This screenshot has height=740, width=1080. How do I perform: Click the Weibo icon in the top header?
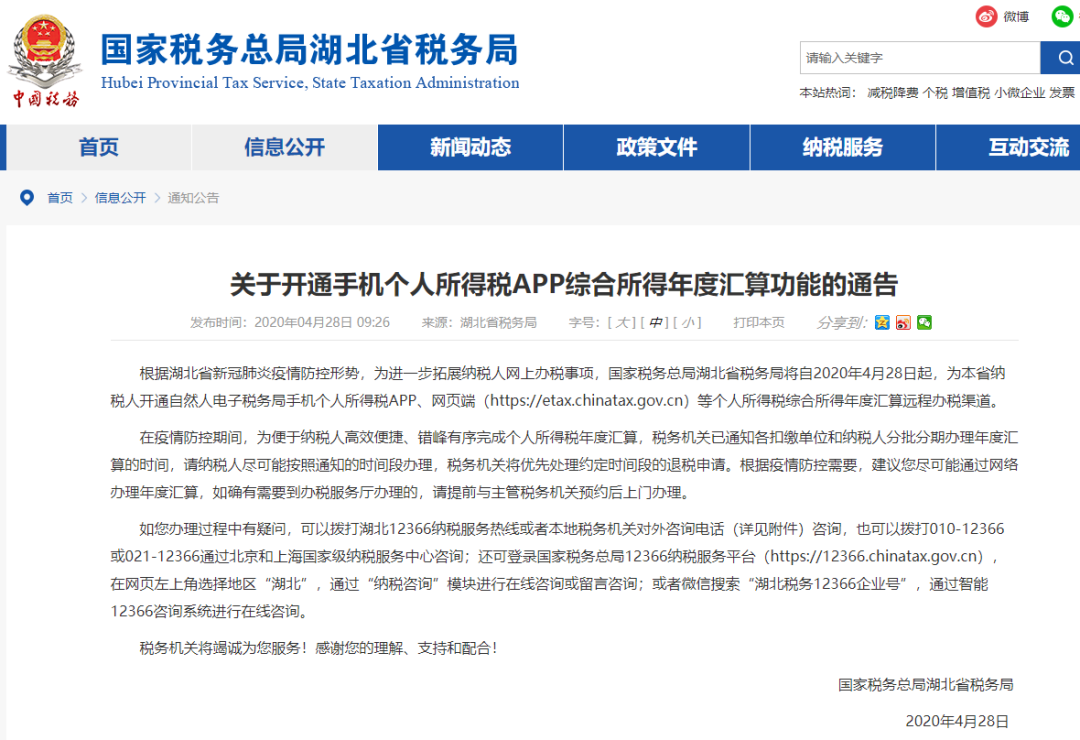987,16
